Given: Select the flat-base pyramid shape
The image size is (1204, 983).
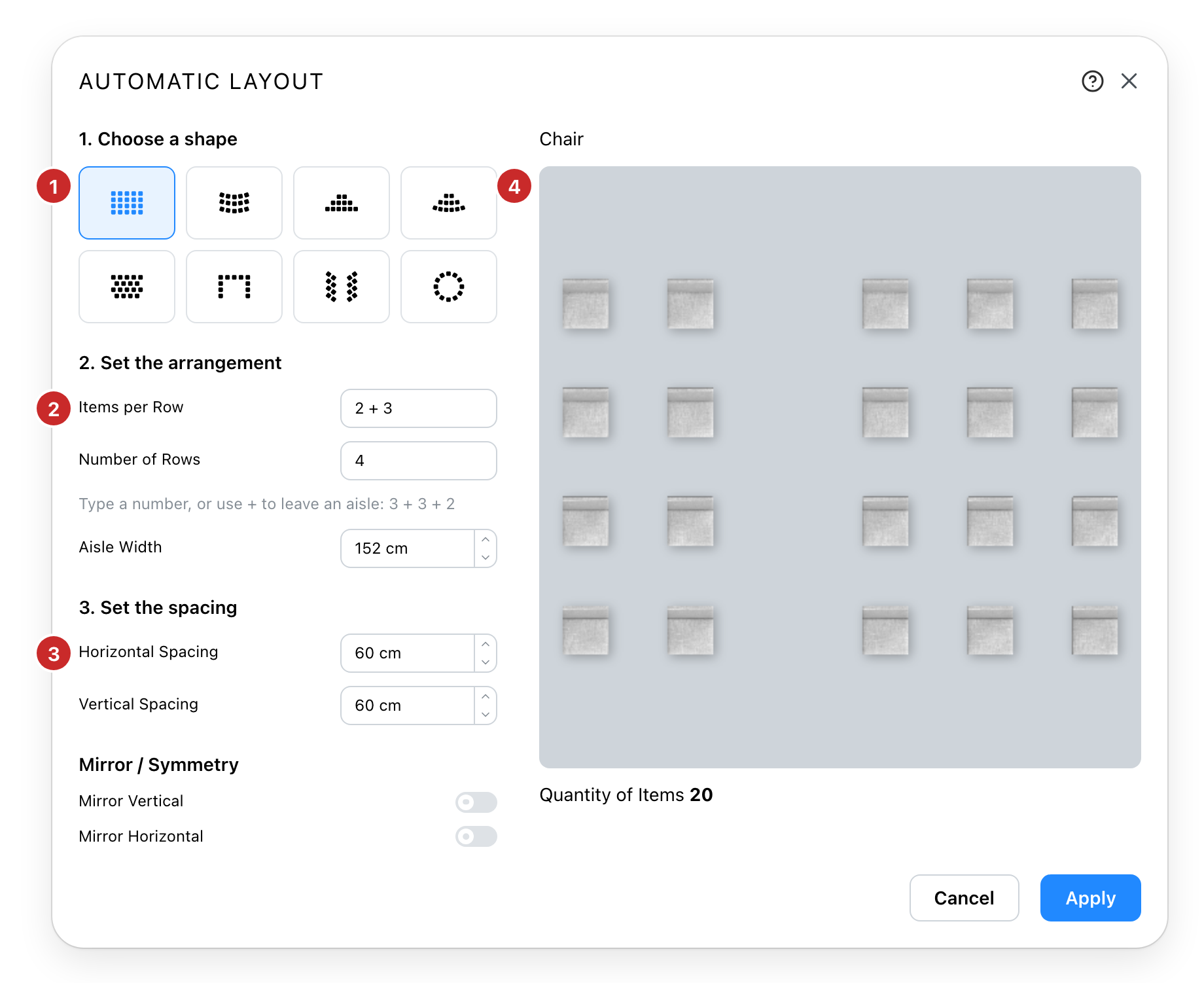Looking at the screenshot, I should tap(342, 203).
